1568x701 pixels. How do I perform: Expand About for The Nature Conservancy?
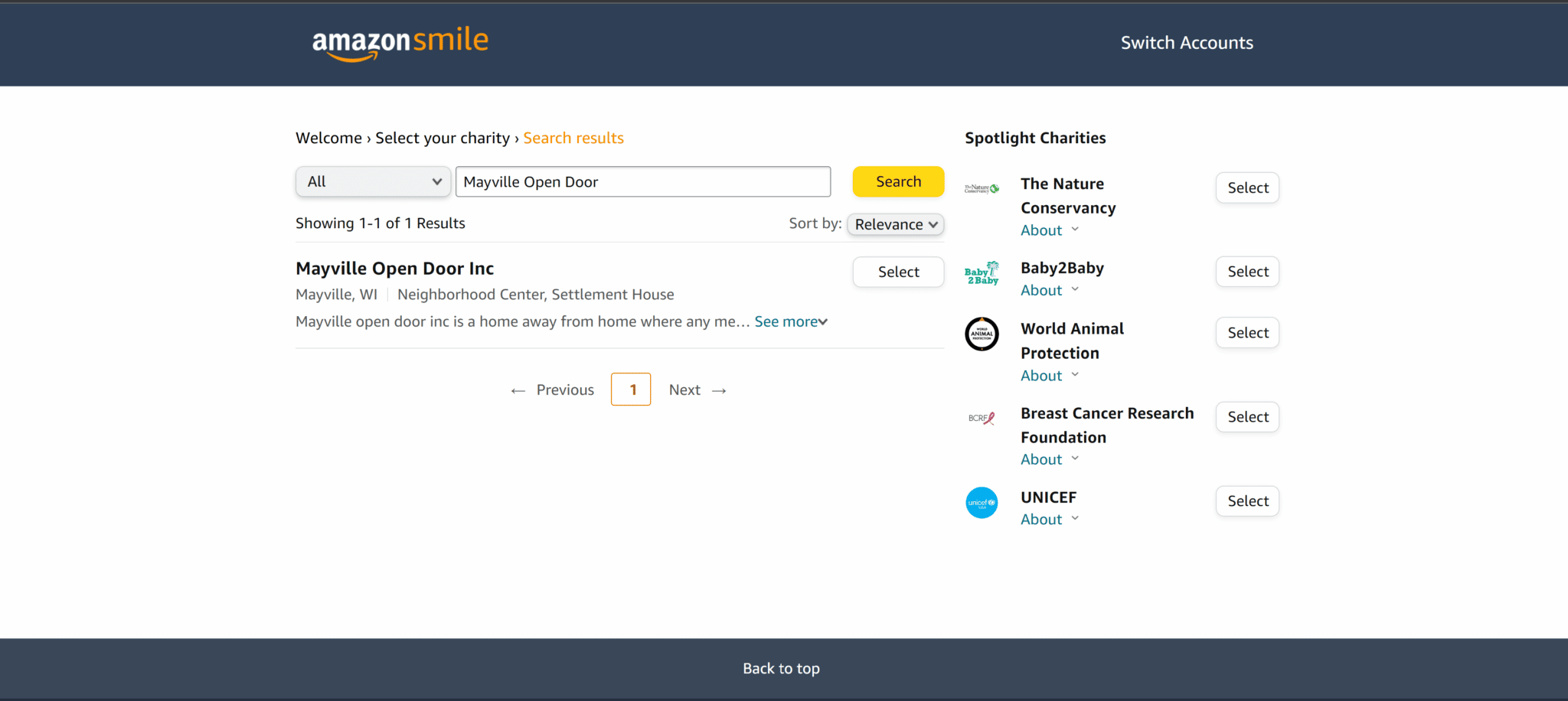[x=1050, y=230]
